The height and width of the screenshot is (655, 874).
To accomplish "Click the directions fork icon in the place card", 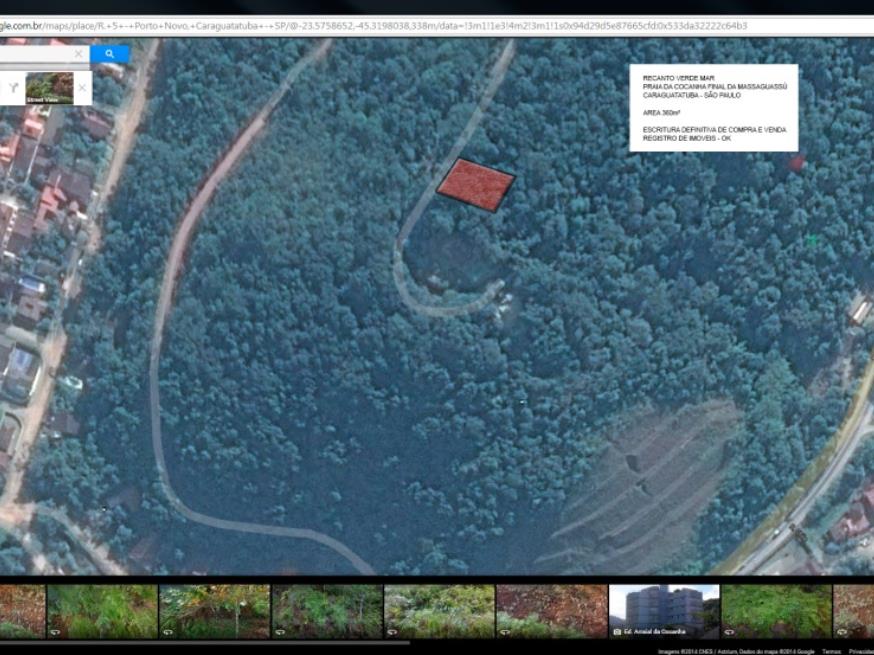I will (x=13, y=88).
